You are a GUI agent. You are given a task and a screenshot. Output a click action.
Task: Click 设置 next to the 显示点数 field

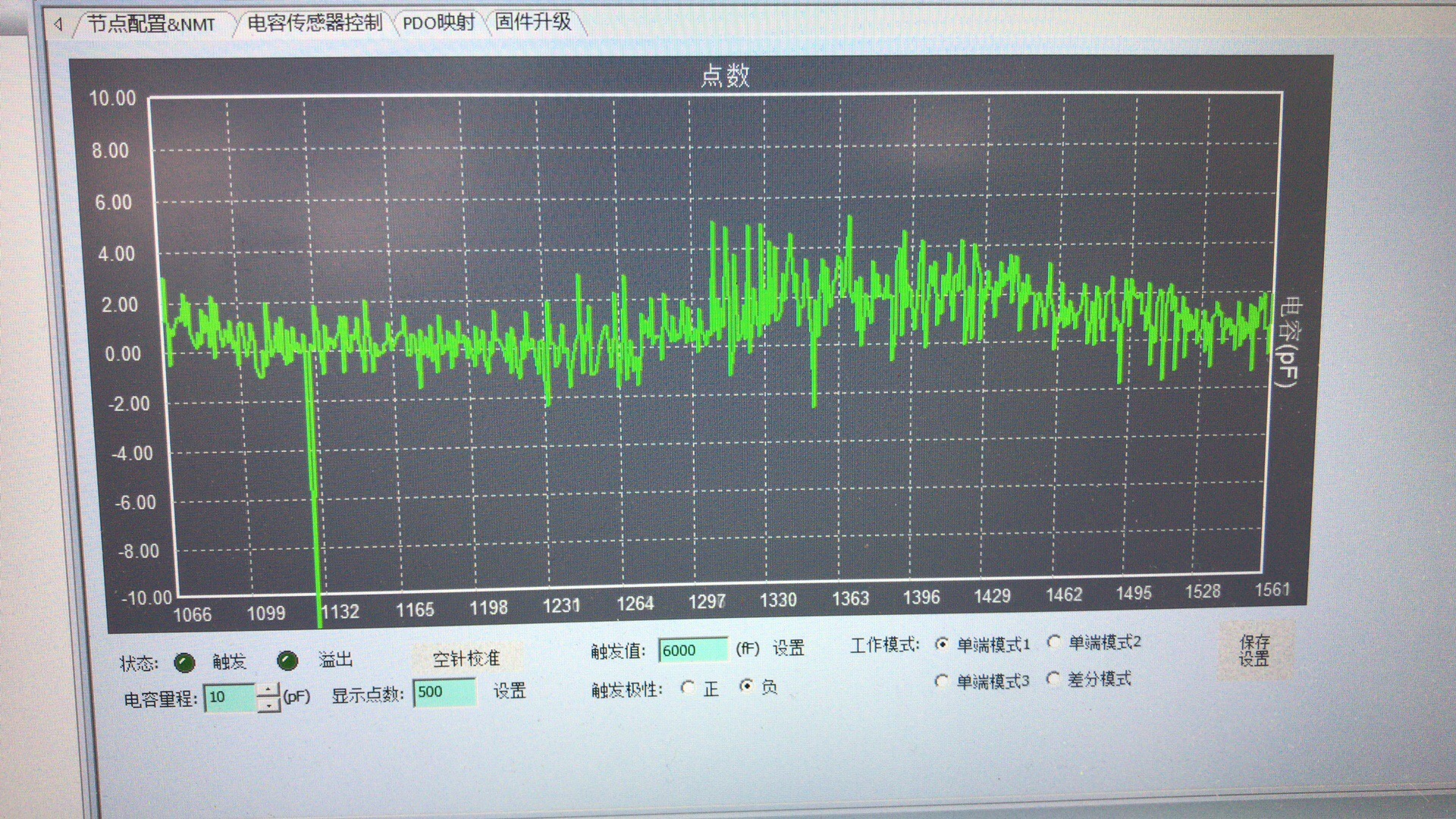tap(510, 691)
